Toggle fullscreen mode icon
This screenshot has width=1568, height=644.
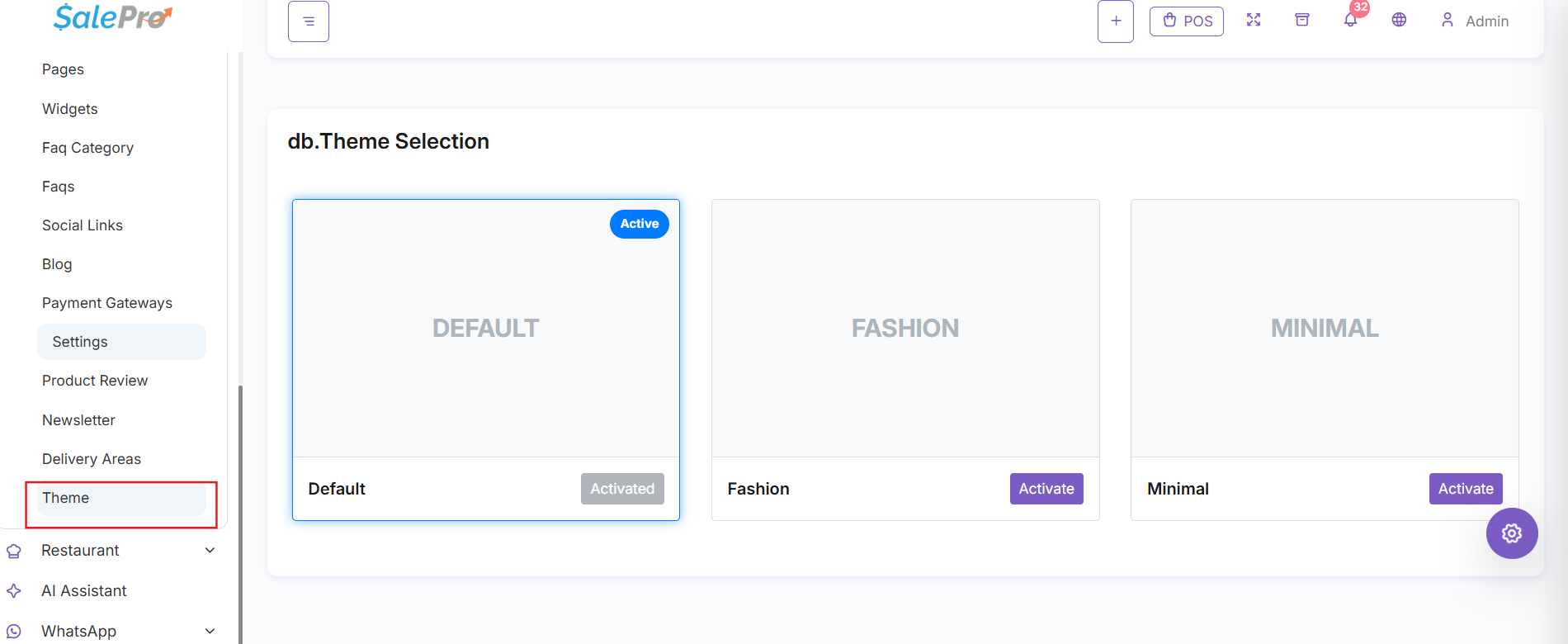(x=1254, y=20)
